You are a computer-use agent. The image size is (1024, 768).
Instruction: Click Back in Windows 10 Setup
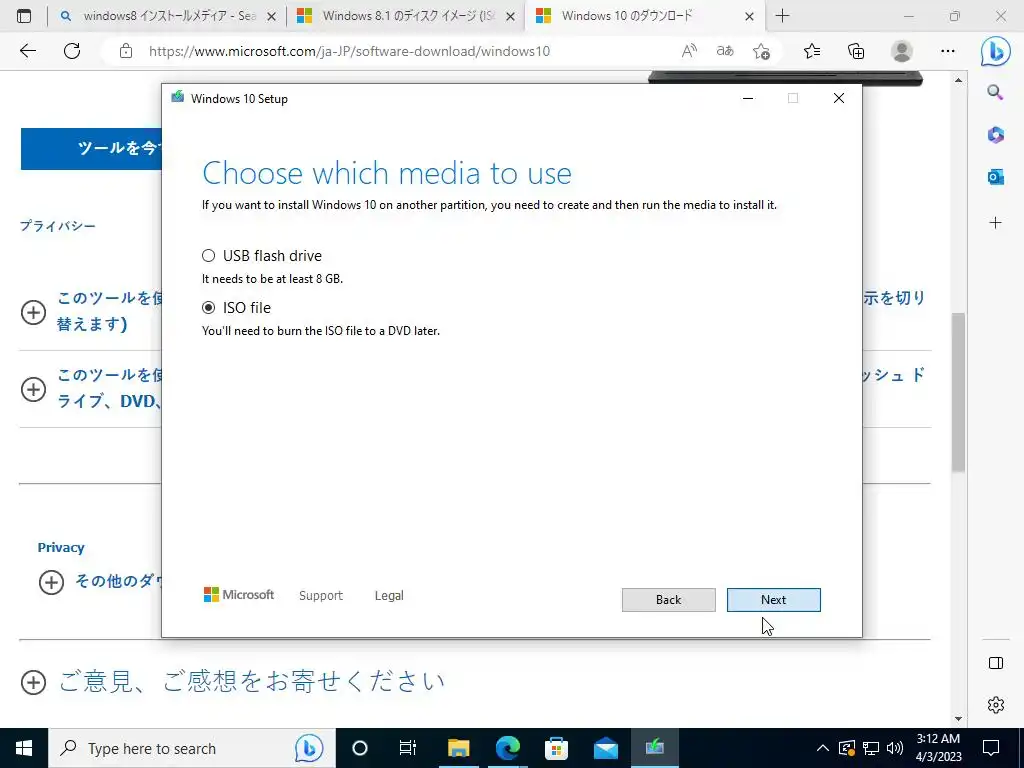pos(668,600)
